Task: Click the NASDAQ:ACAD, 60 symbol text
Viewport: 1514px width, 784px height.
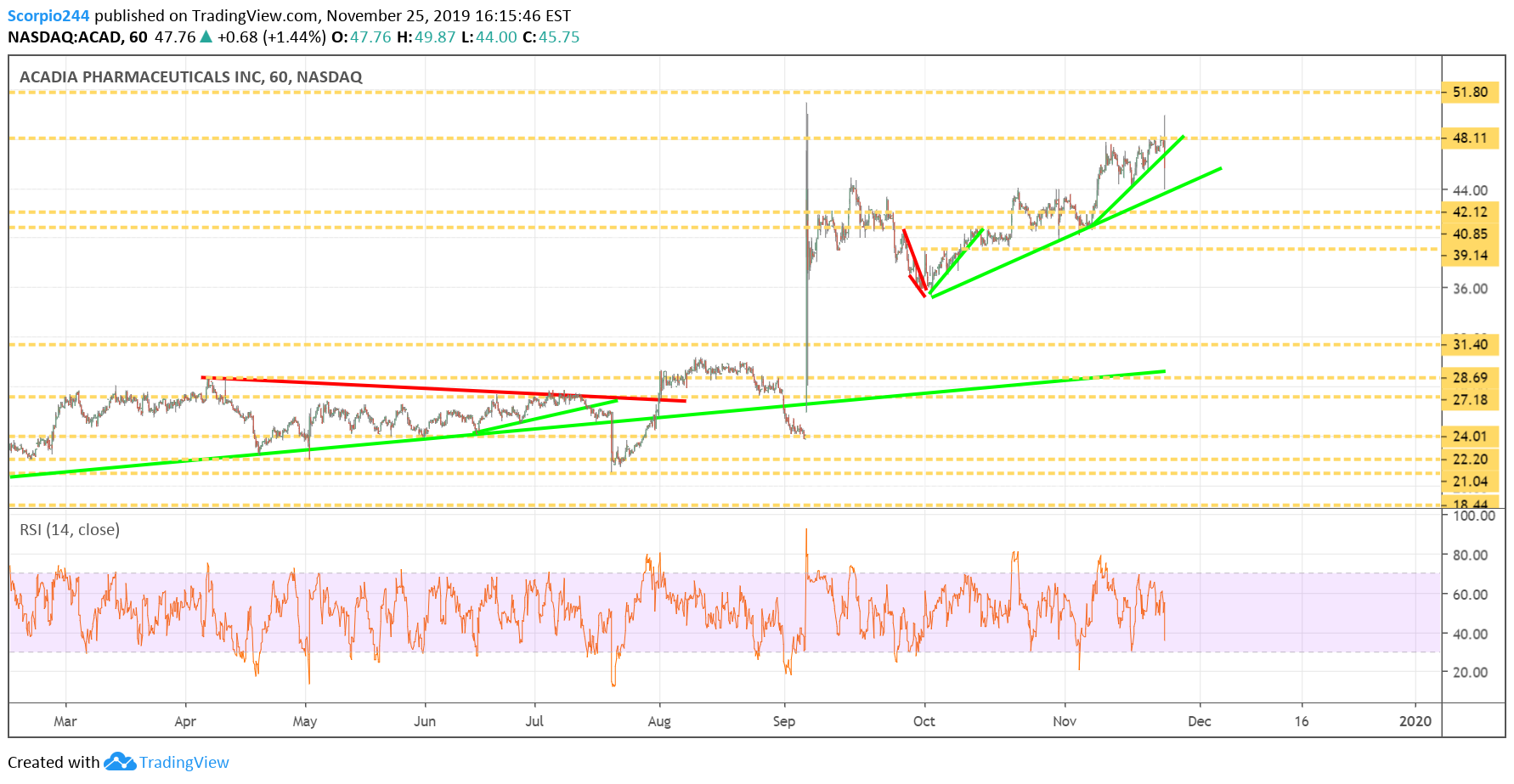Action: [x=77, y=37]
